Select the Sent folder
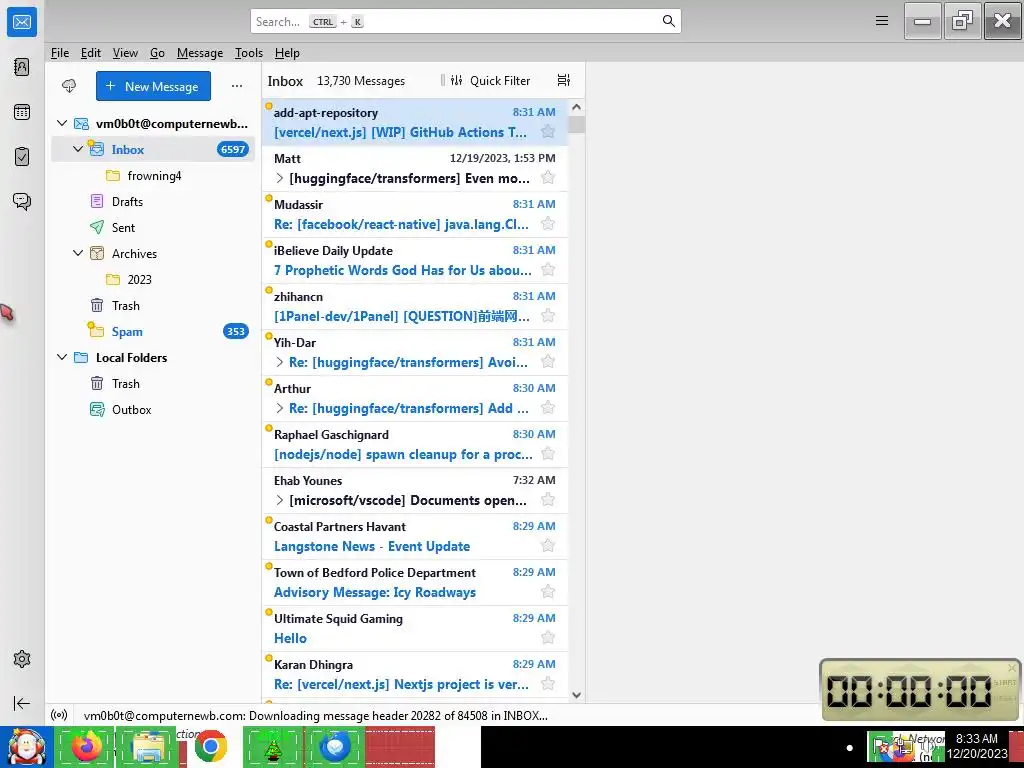Image resolution: width=1024 pixels, height=768 pixels. coord(153,227)
